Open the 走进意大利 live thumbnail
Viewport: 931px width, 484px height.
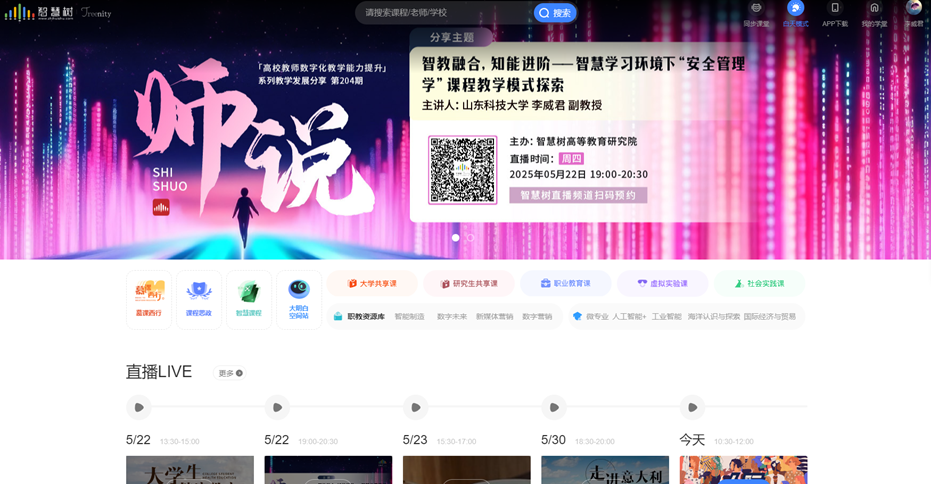point(605,470)
